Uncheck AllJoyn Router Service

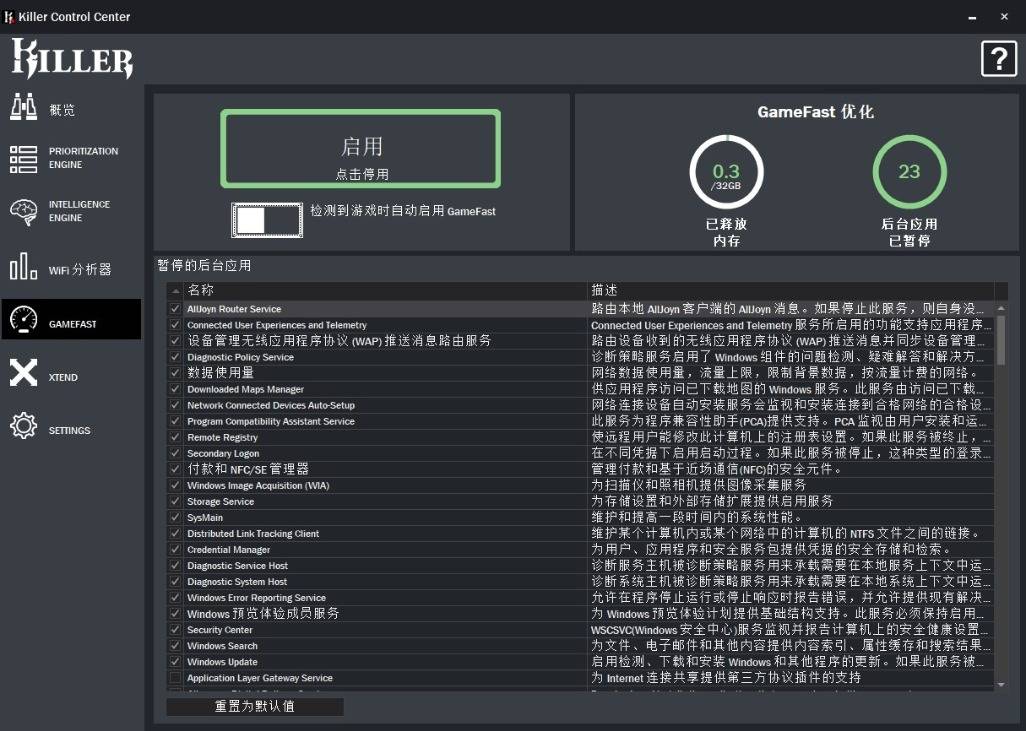tap(175, 309)
